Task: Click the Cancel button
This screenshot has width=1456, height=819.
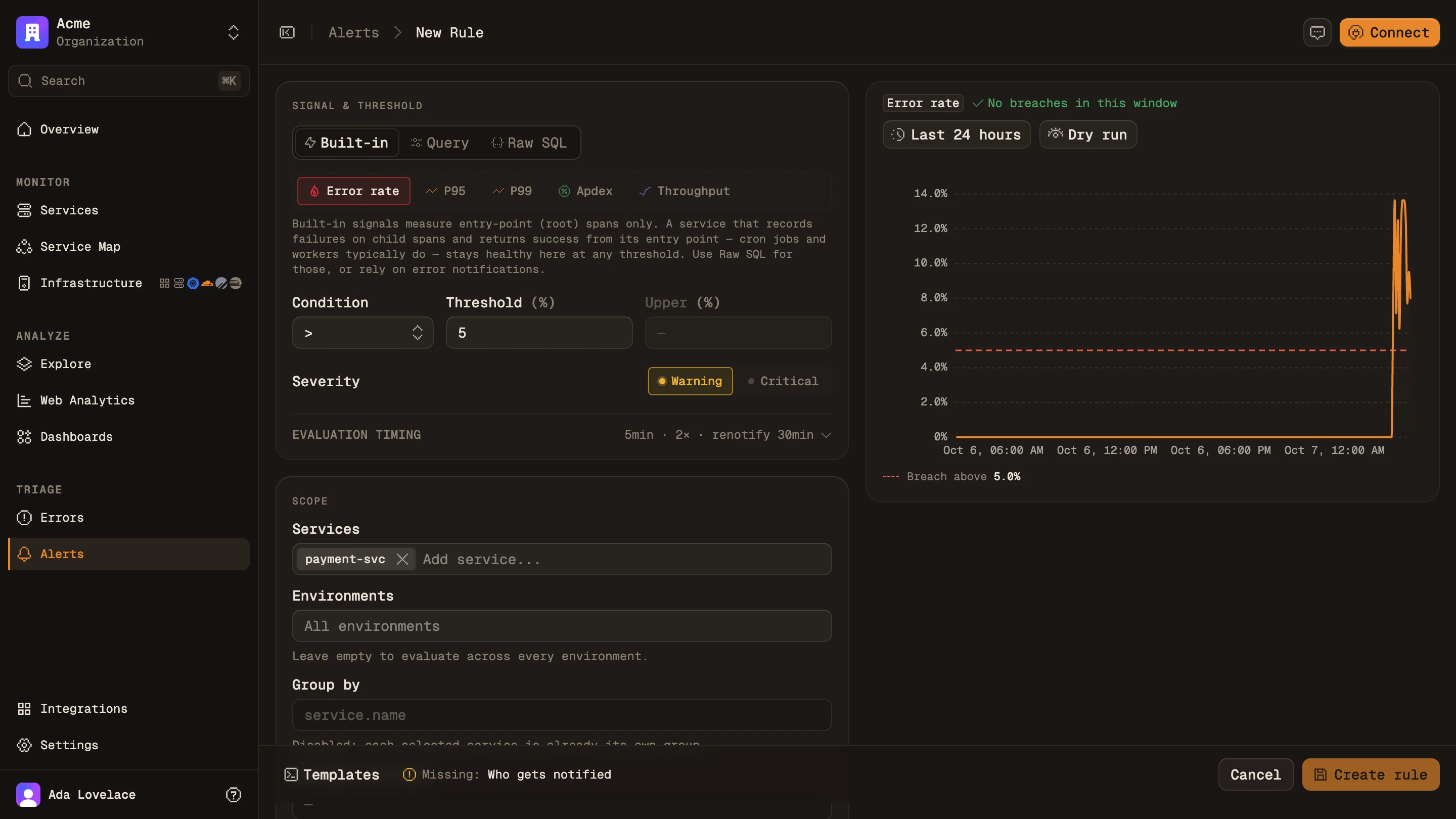Action: tap(1256, 775)
